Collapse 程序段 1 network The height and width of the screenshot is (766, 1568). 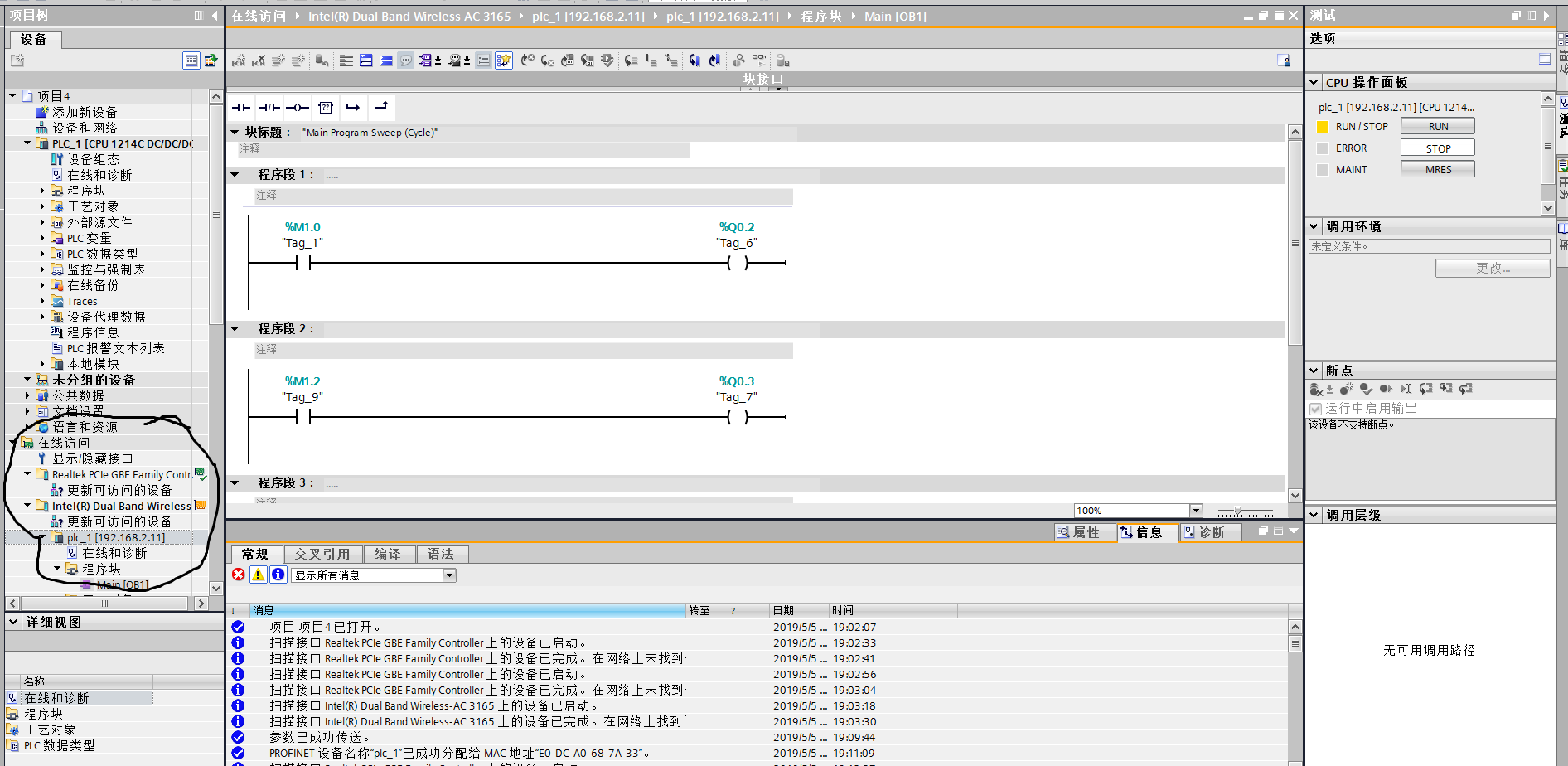[235, 175]
